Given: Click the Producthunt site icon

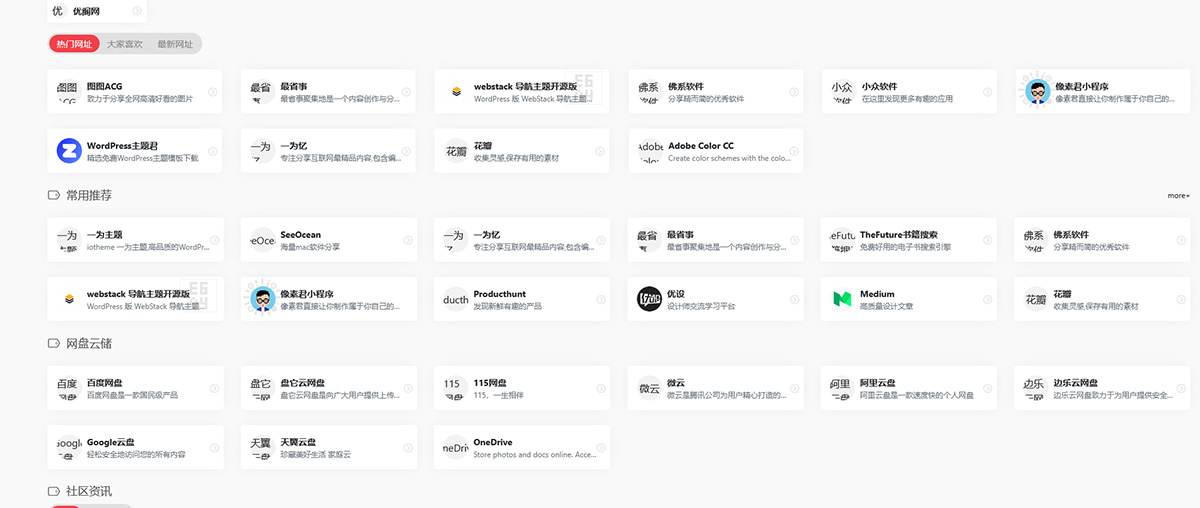Looking at the screenshot, I should click(455, 299).
